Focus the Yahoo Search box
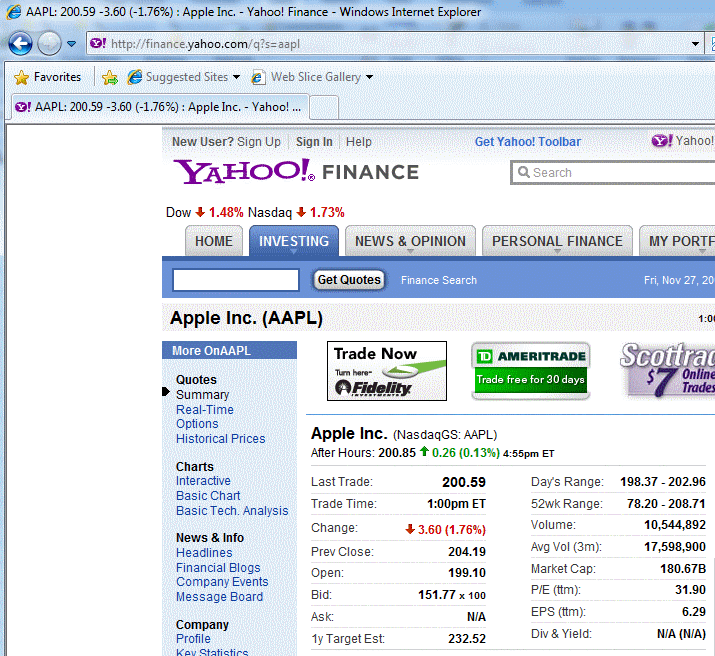Image resolution: width=715 pixels, height=656 pixels. [613, 172]
